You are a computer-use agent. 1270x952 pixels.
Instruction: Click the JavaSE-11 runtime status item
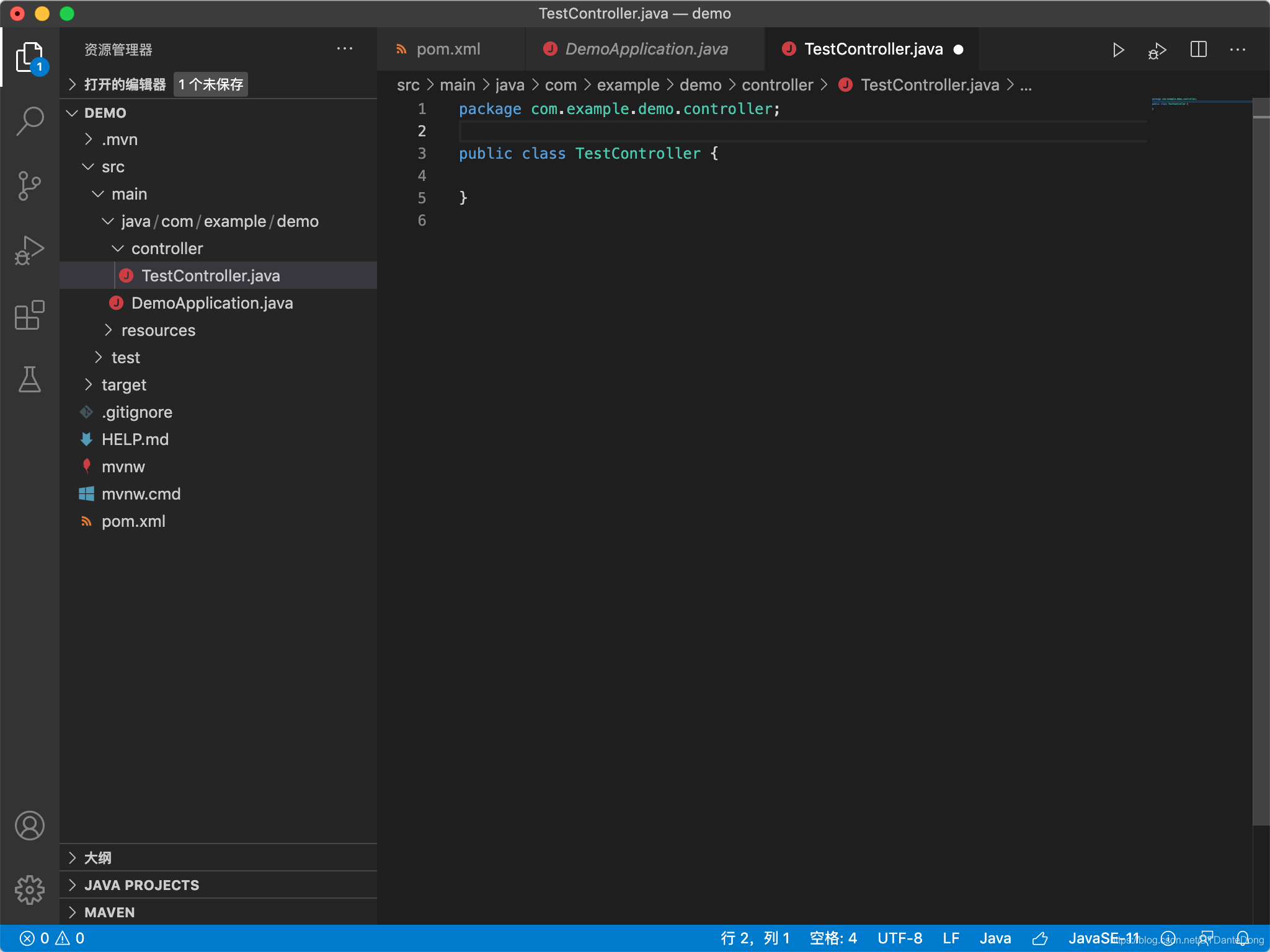[1104, 938]
